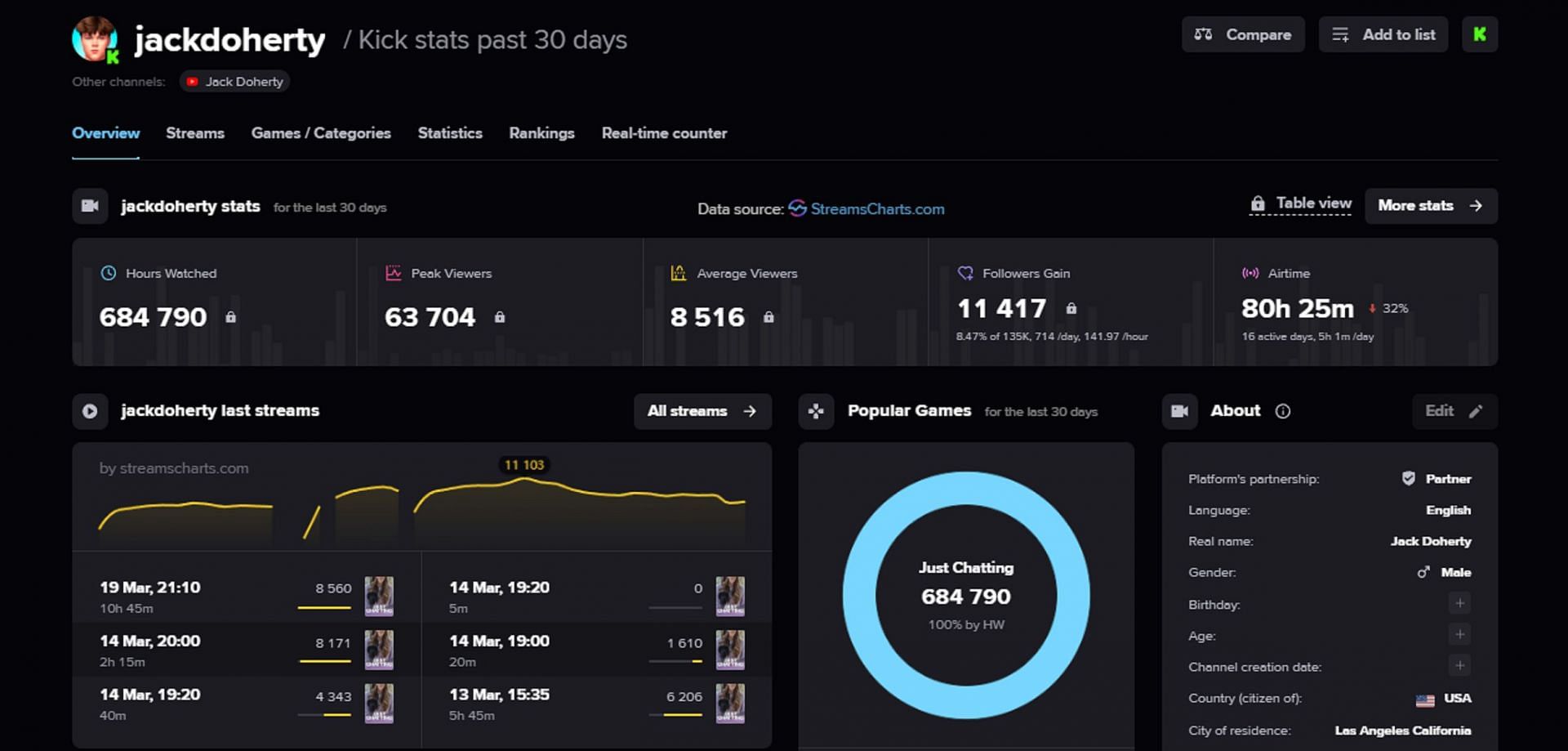Open the 14 Mar, 19:20 40m stream entry

coord(247,704)
